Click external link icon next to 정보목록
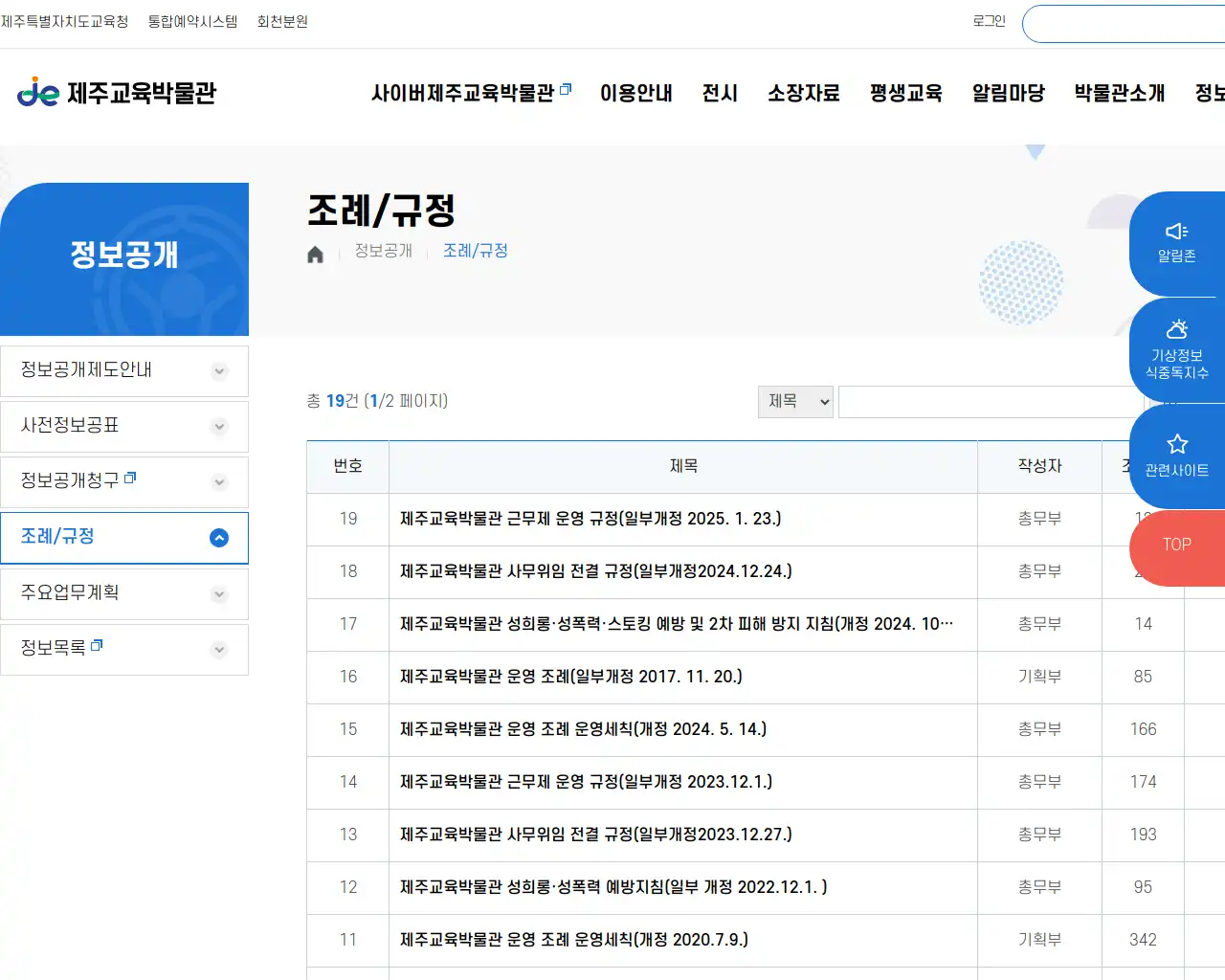The height and width of the screenshot is (980, 1225). (x=97, y=645)
